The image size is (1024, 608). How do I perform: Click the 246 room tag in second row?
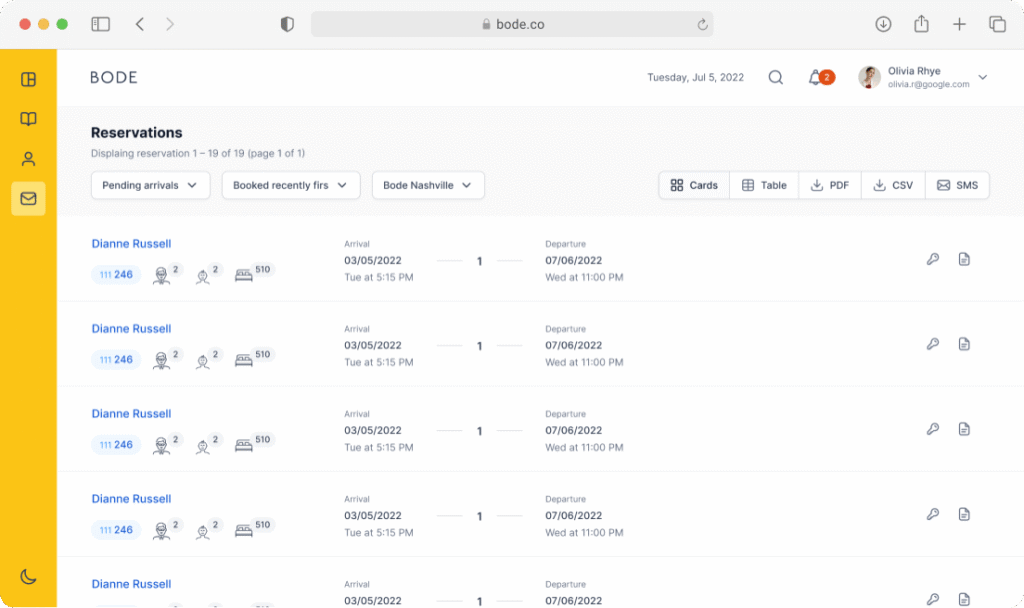(116, 360)
